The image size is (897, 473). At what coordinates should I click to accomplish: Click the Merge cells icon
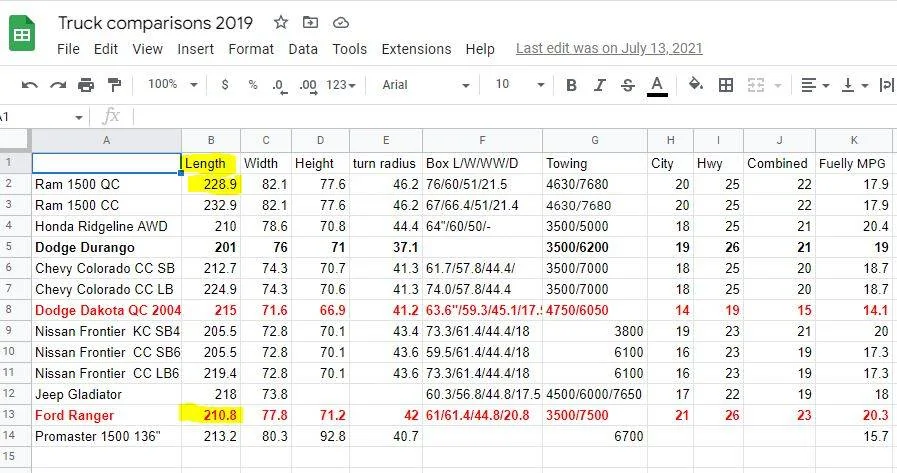[x=756, y=85]
